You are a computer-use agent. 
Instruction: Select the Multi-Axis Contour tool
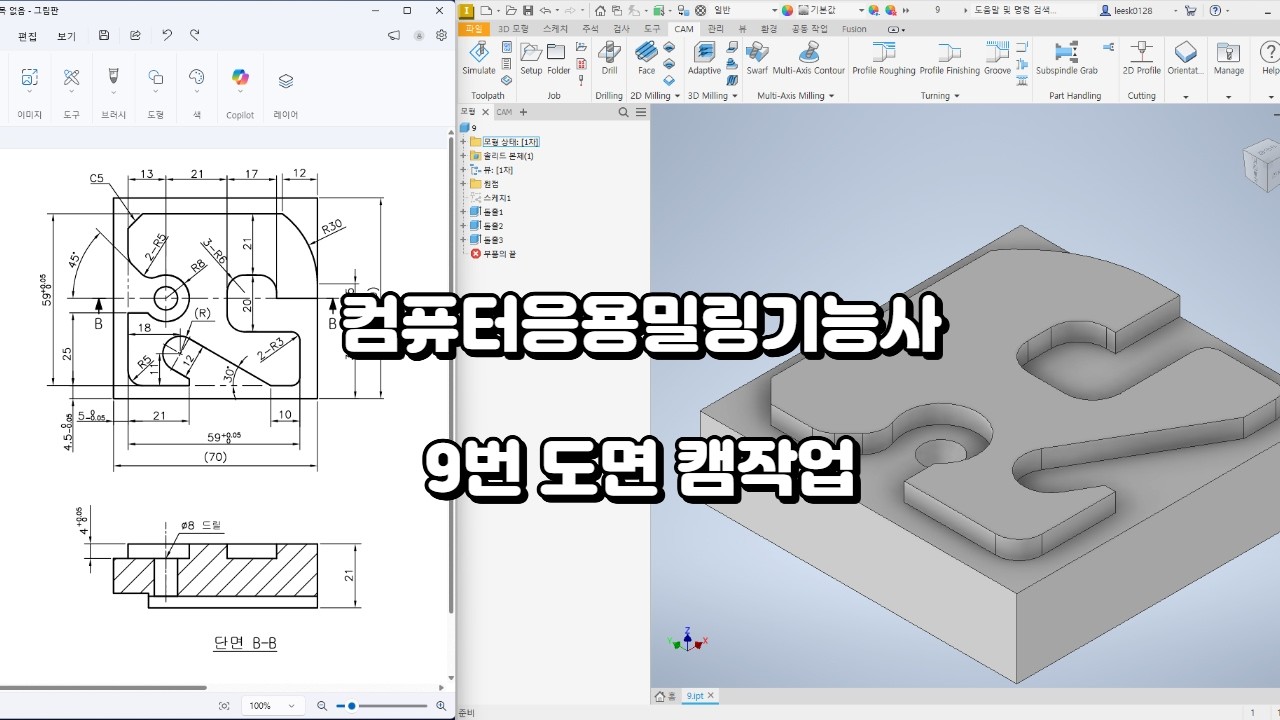(808, 58)
